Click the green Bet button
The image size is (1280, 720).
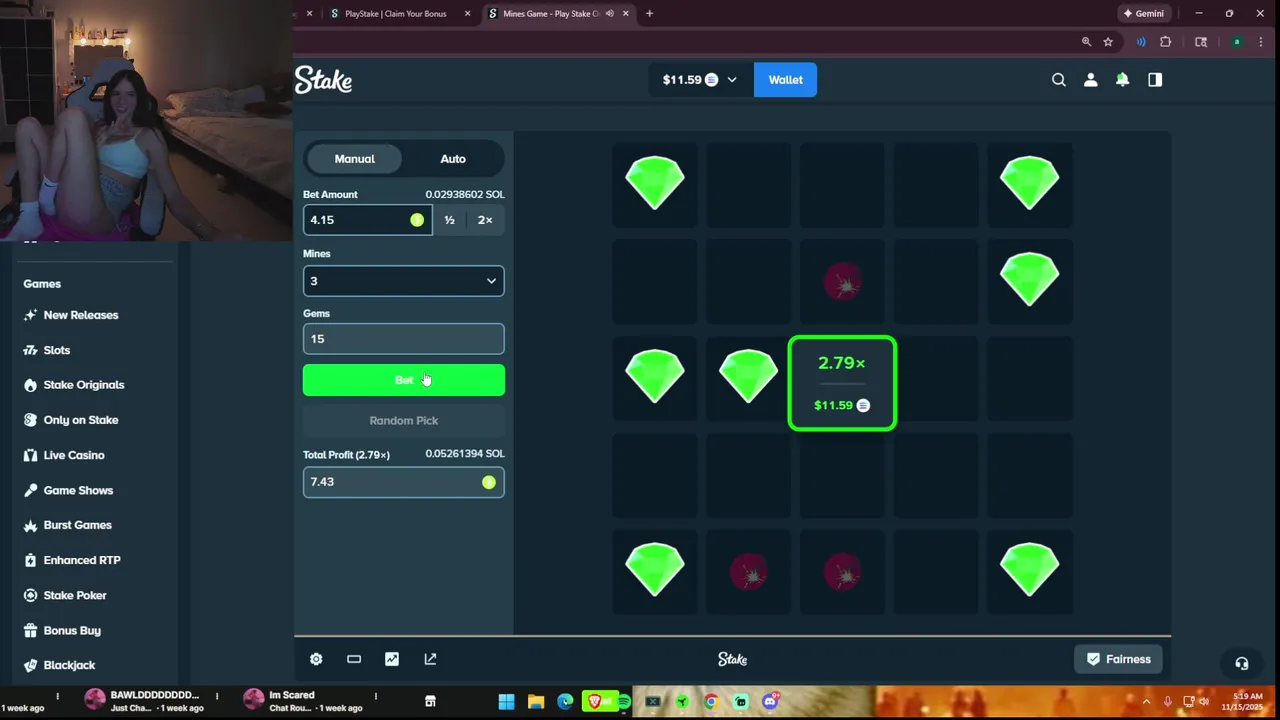pyautogui.click(x=404, y=380)
